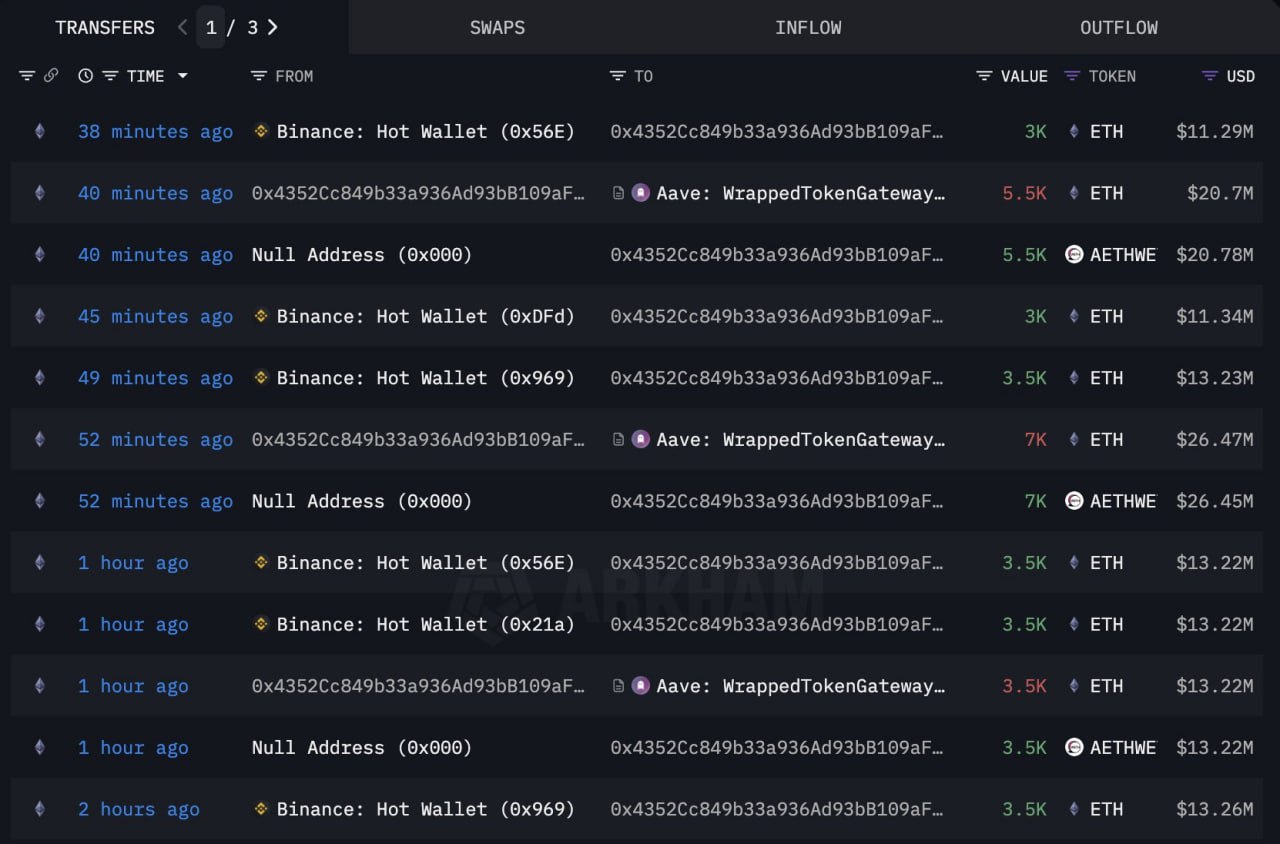Go to previous transfers page arrow
This screenshot has height=844, width=1280.
point(182,27)
